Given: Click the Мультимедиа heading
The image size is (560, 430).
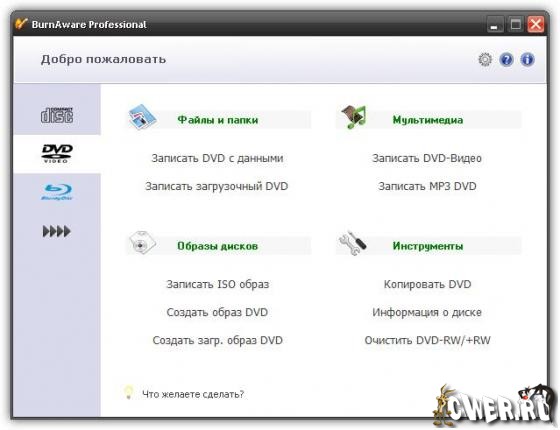Looking at the screenshot, I should pos(428,120).
